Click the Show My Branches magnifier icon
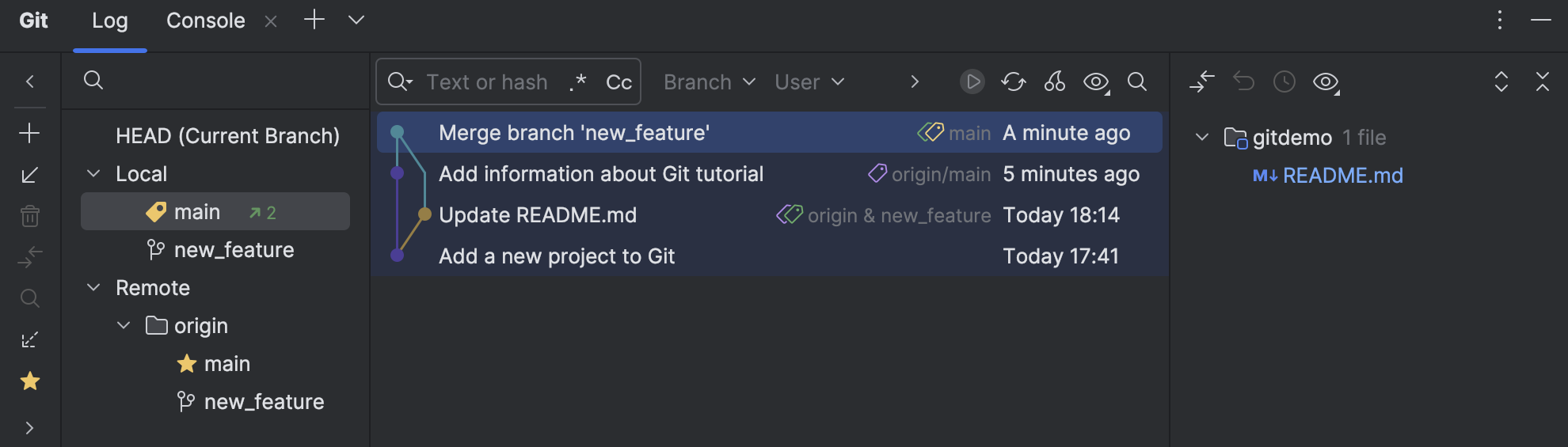 [30, 298]
